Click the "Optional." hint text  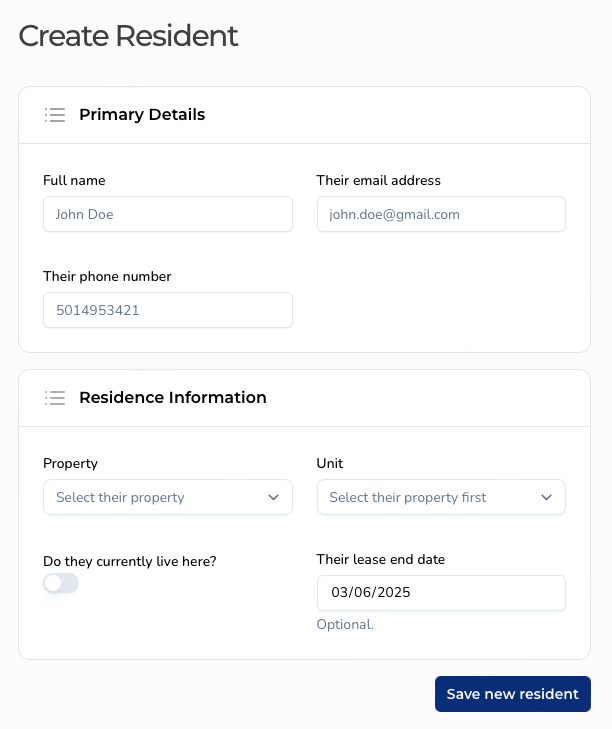point(345,624)
